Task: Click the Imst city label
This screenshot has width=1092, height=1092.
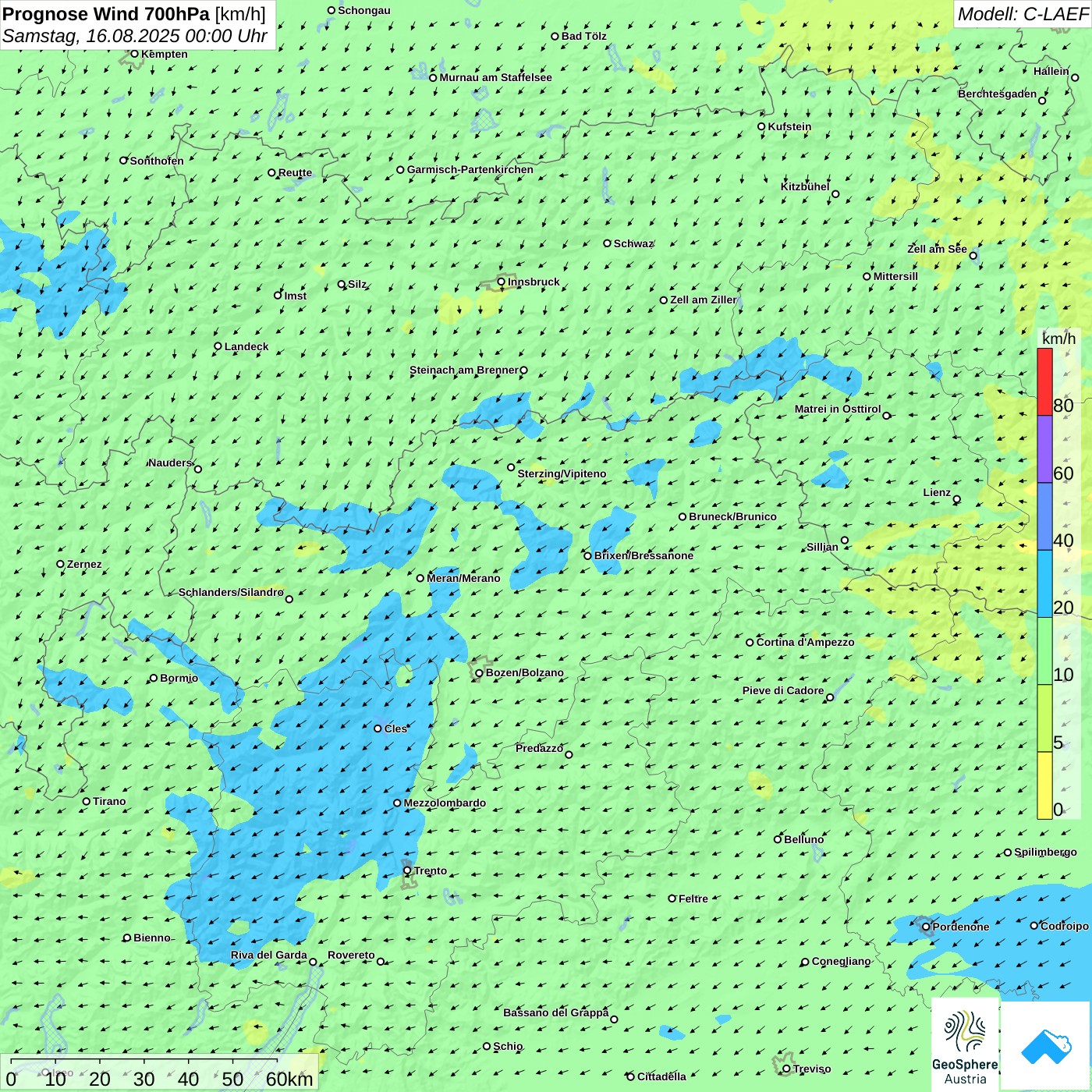Action: tap(296, 296)
